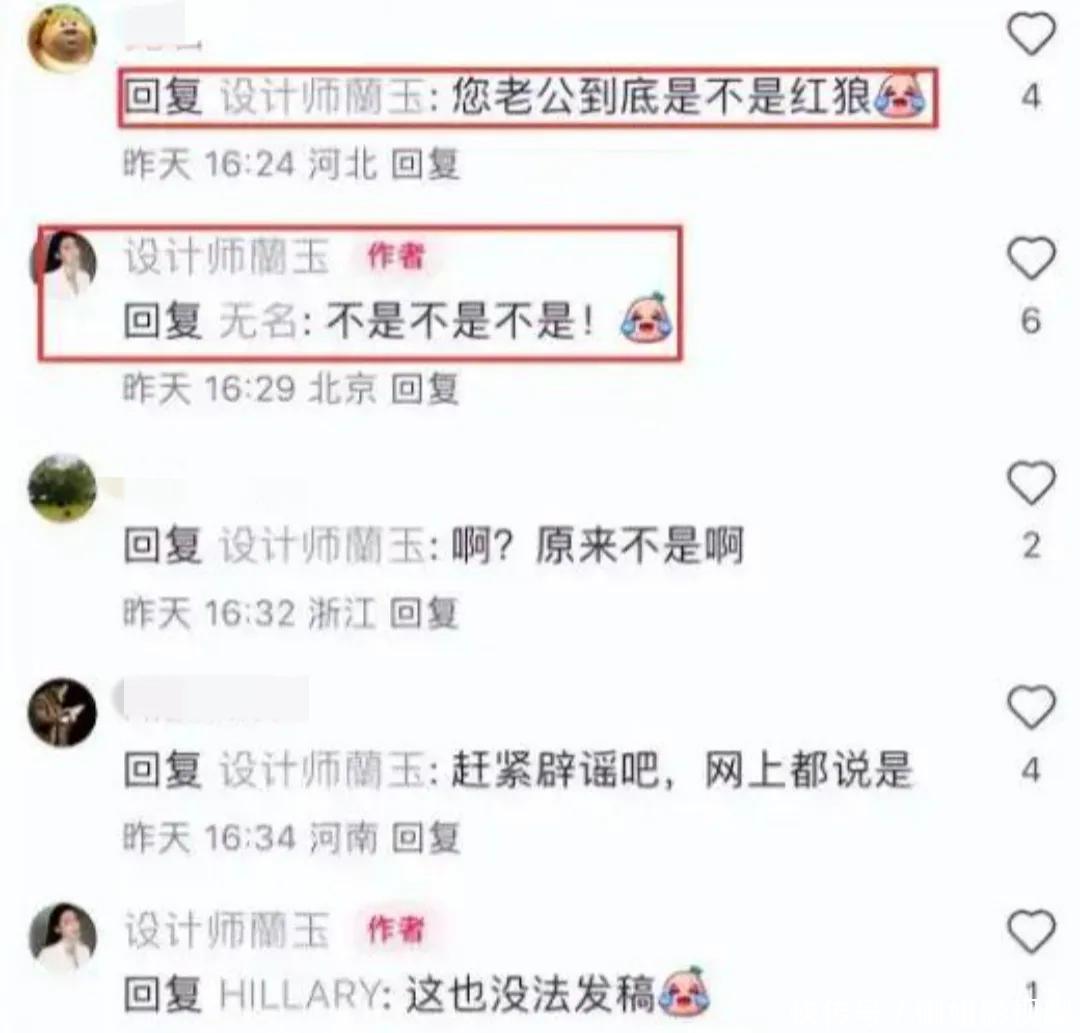
Task: Open the dark brown avatar profile
Action: click(62, 713)
